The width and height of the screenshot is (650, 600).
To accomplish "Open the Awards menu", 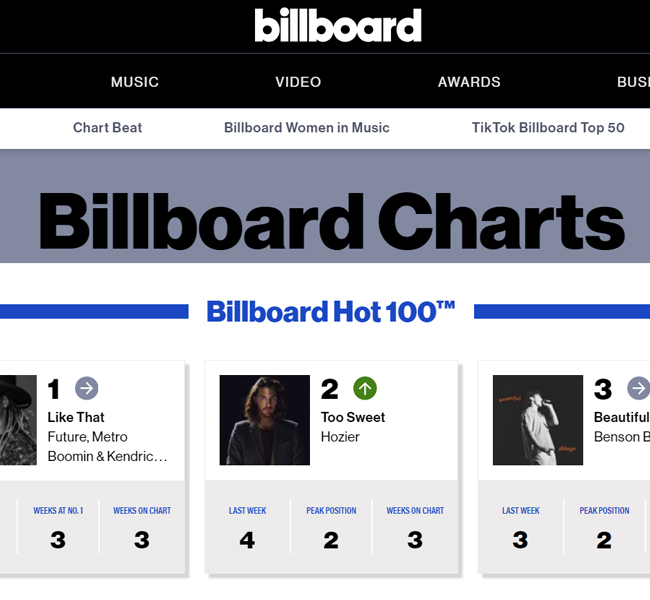I will pyautogui.click(x=469, y=82).
